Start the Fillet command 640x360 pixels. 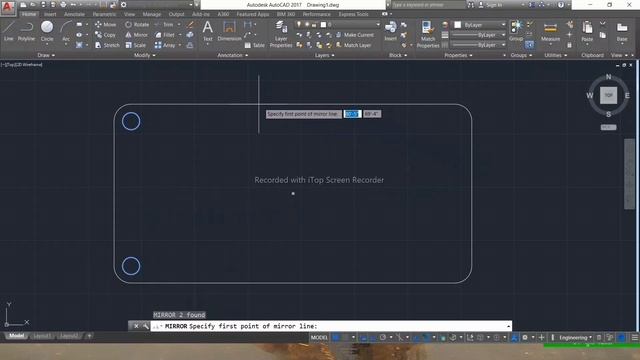pyautogui.click(x=165, y=35)
